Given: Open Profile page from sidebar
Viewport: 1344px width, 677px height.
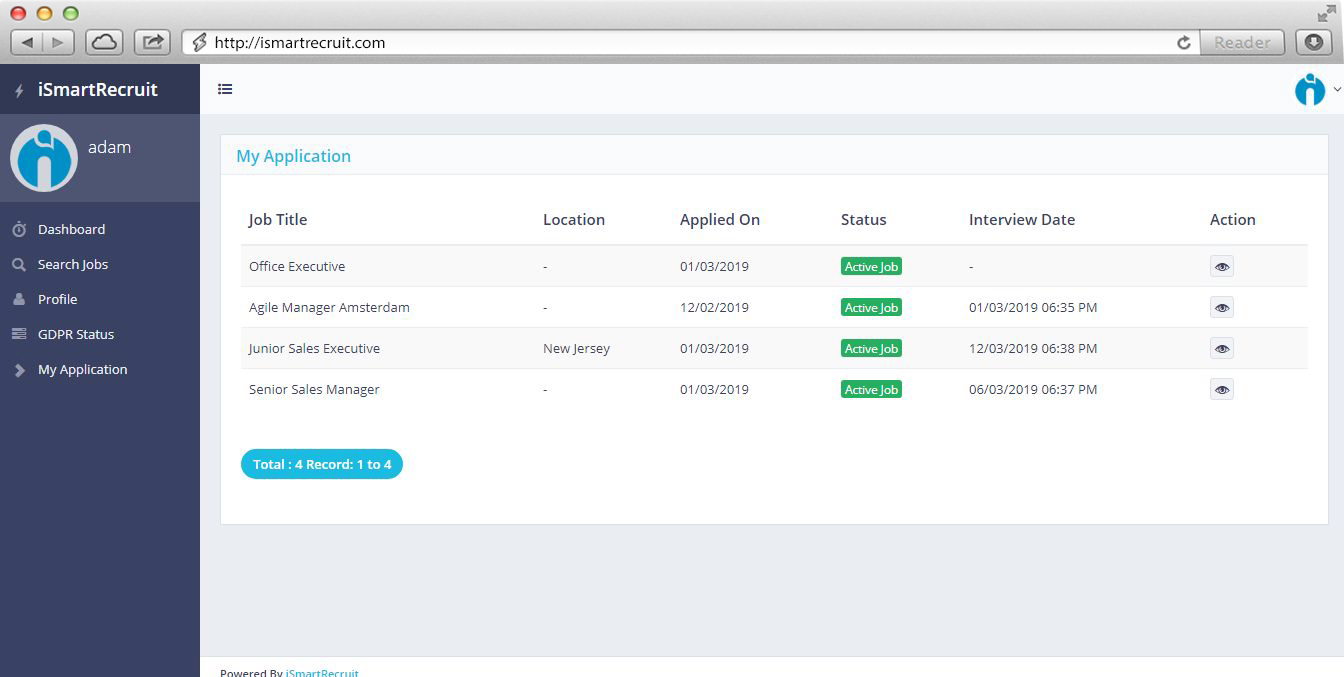Looking at the screenshot, I should click(x=57, y=299).
